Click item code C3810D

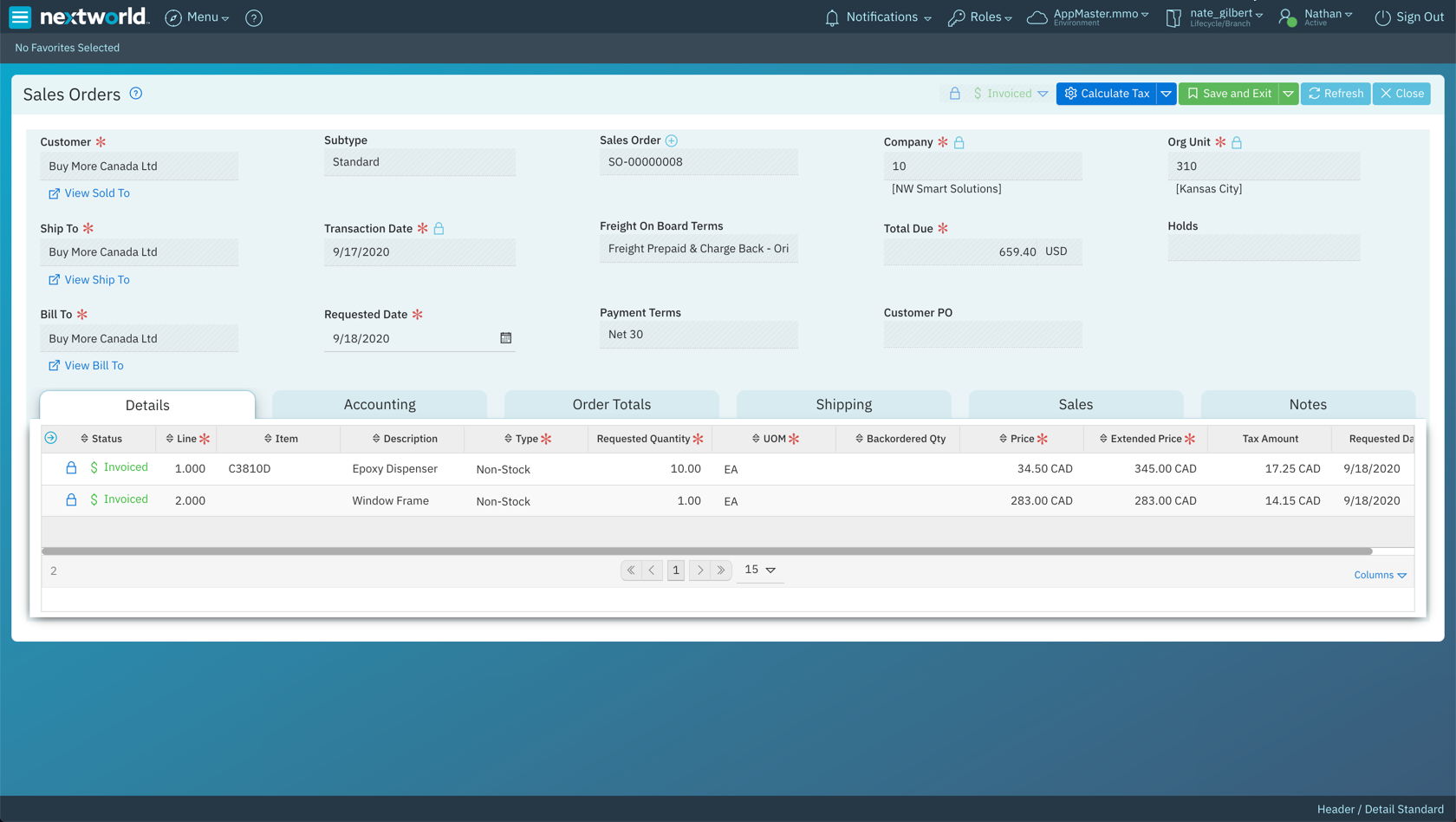click(x=250, y=469)
